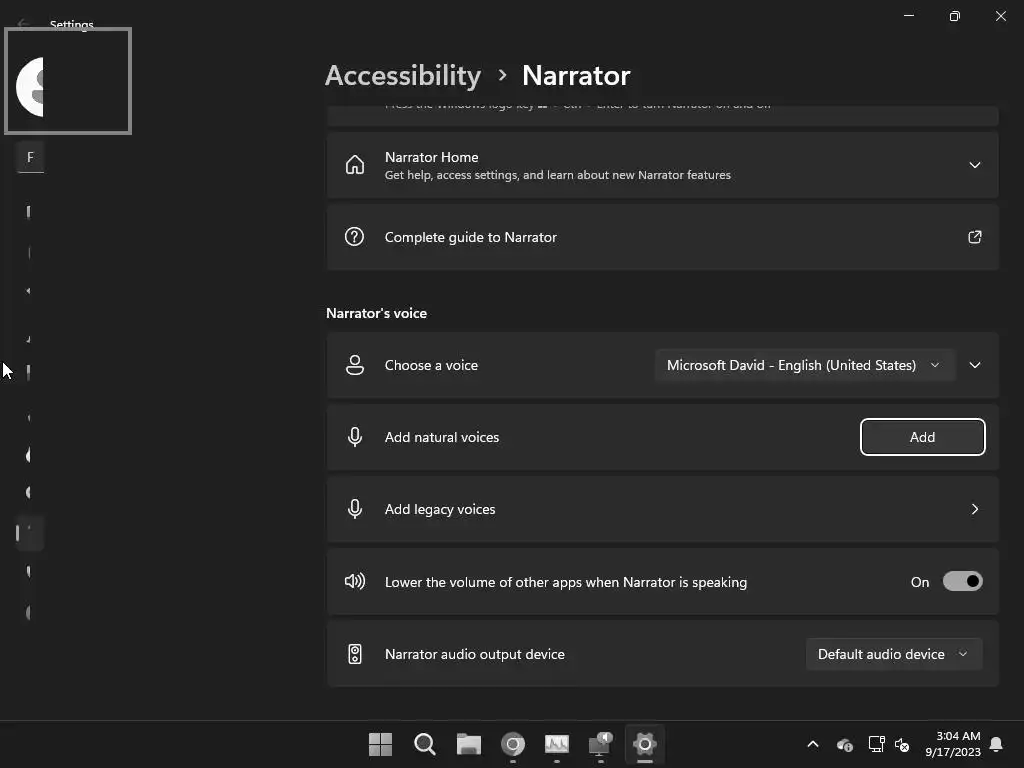Image resolution: width=1024 pixels, height=768 pixels.
Task: Open the Default audio device dropdown
Action: pos(893,654)
